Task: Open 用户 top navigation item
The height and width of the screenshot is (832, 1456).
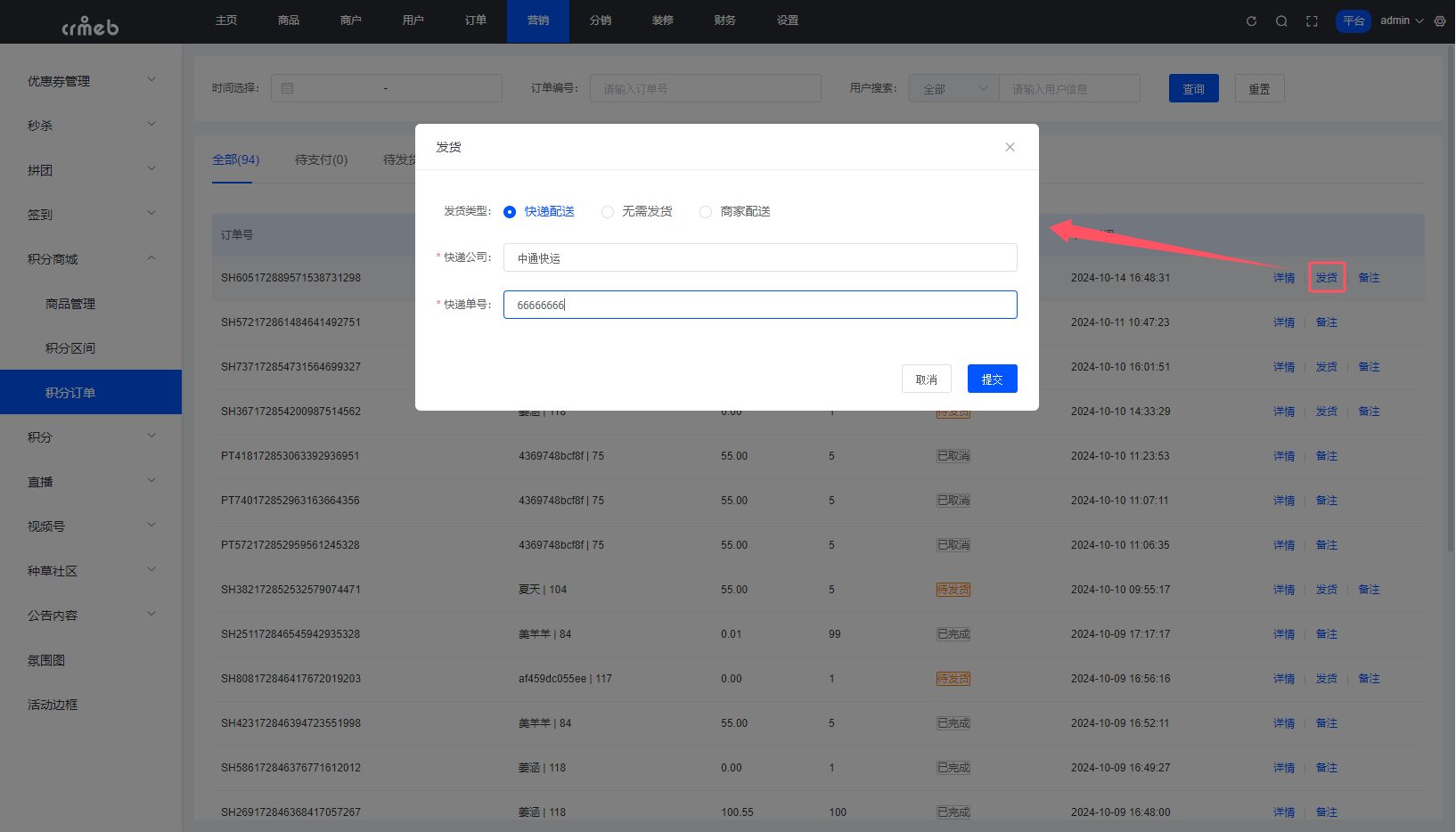Action: [413, 20]
